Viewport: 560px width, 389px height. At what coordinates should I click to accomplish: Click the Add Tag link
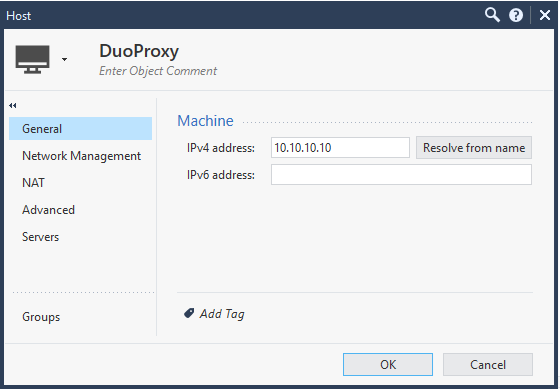(222, 314)
